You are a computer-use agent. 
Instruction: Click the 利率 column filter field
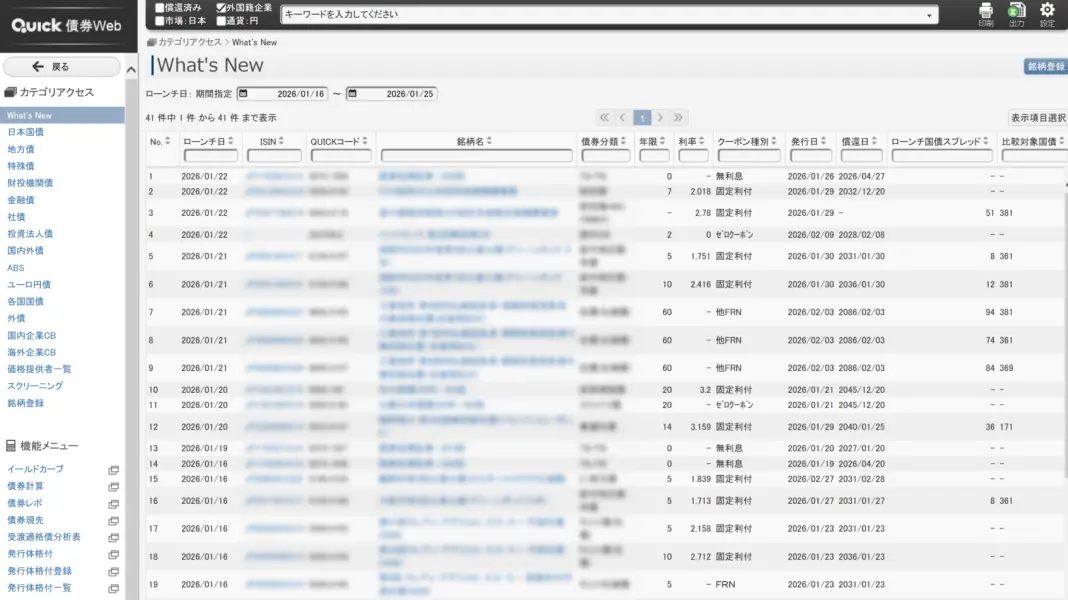693,156
